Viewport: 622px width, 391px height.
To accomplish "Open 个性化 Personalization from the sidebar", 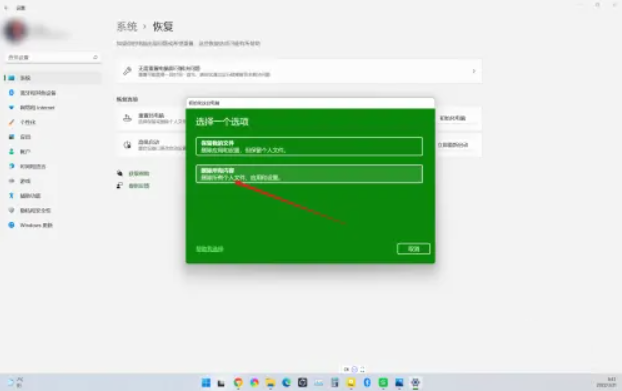I will [52, 122].
